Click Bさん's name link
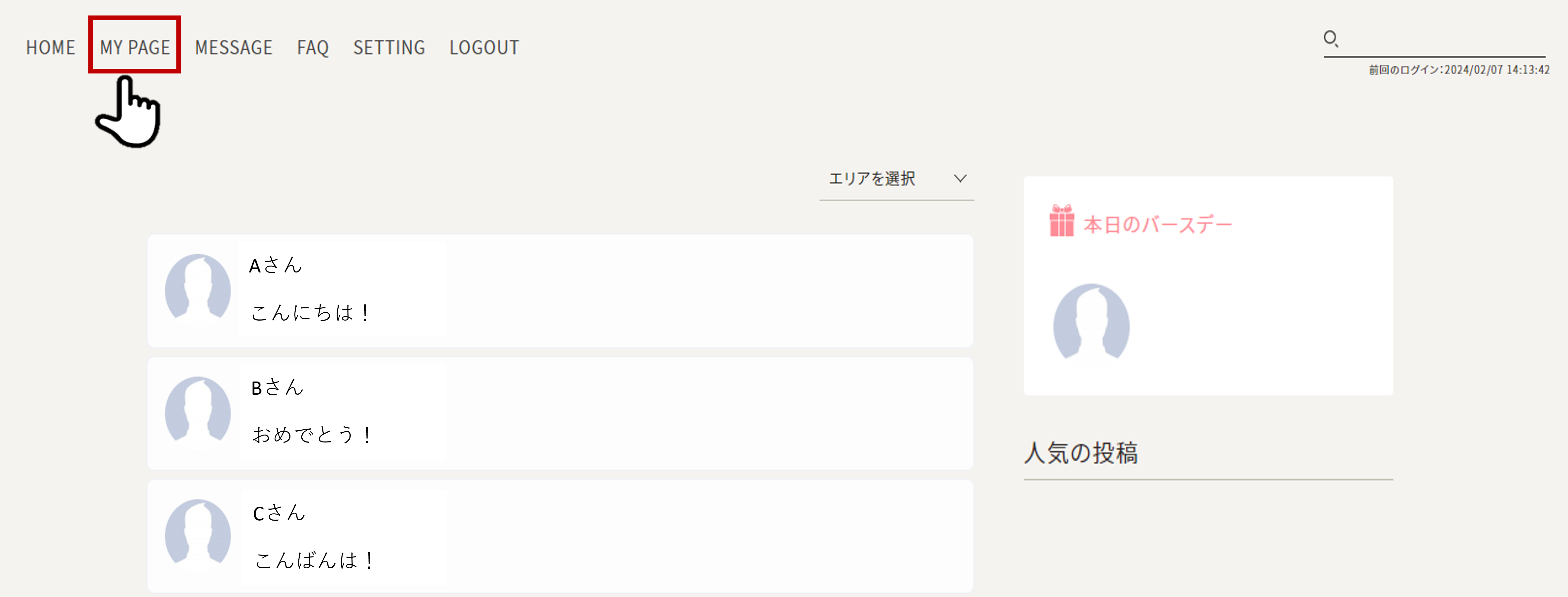 (x=277, y=388)
